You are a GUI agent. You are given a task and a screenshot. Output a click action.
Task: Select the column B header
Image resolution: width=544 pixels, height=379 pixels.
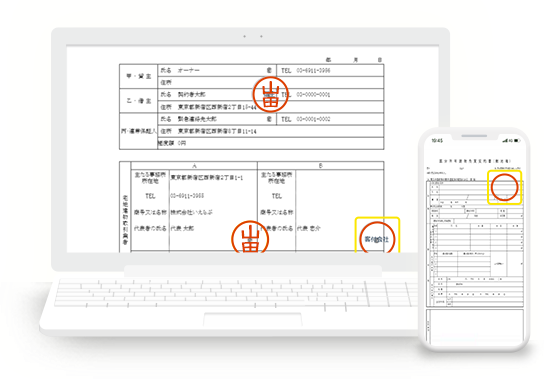pos(321,166)
